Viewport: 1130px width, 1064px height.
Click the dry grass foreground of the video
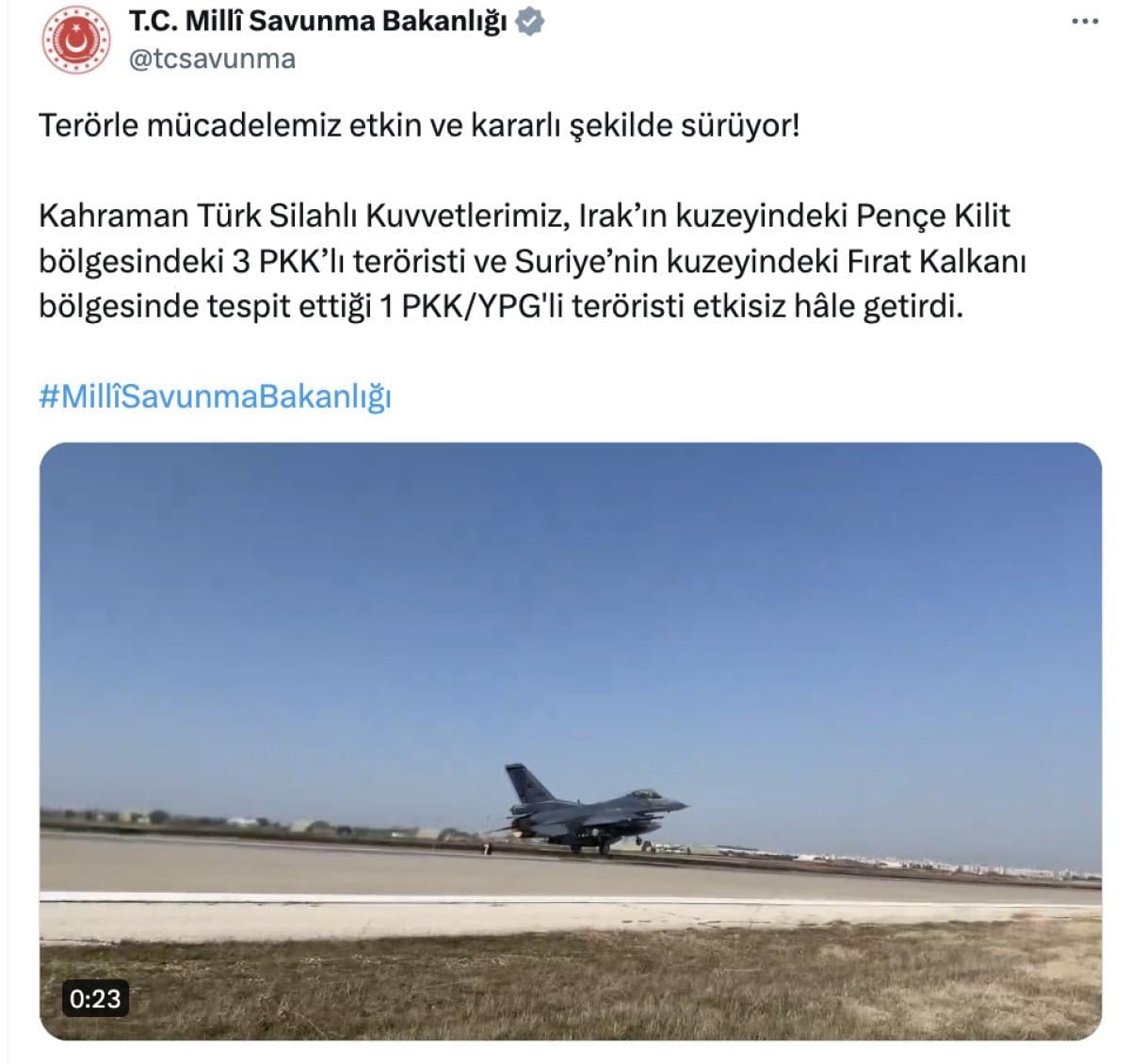pyautogui.click(x=570, y=984)
